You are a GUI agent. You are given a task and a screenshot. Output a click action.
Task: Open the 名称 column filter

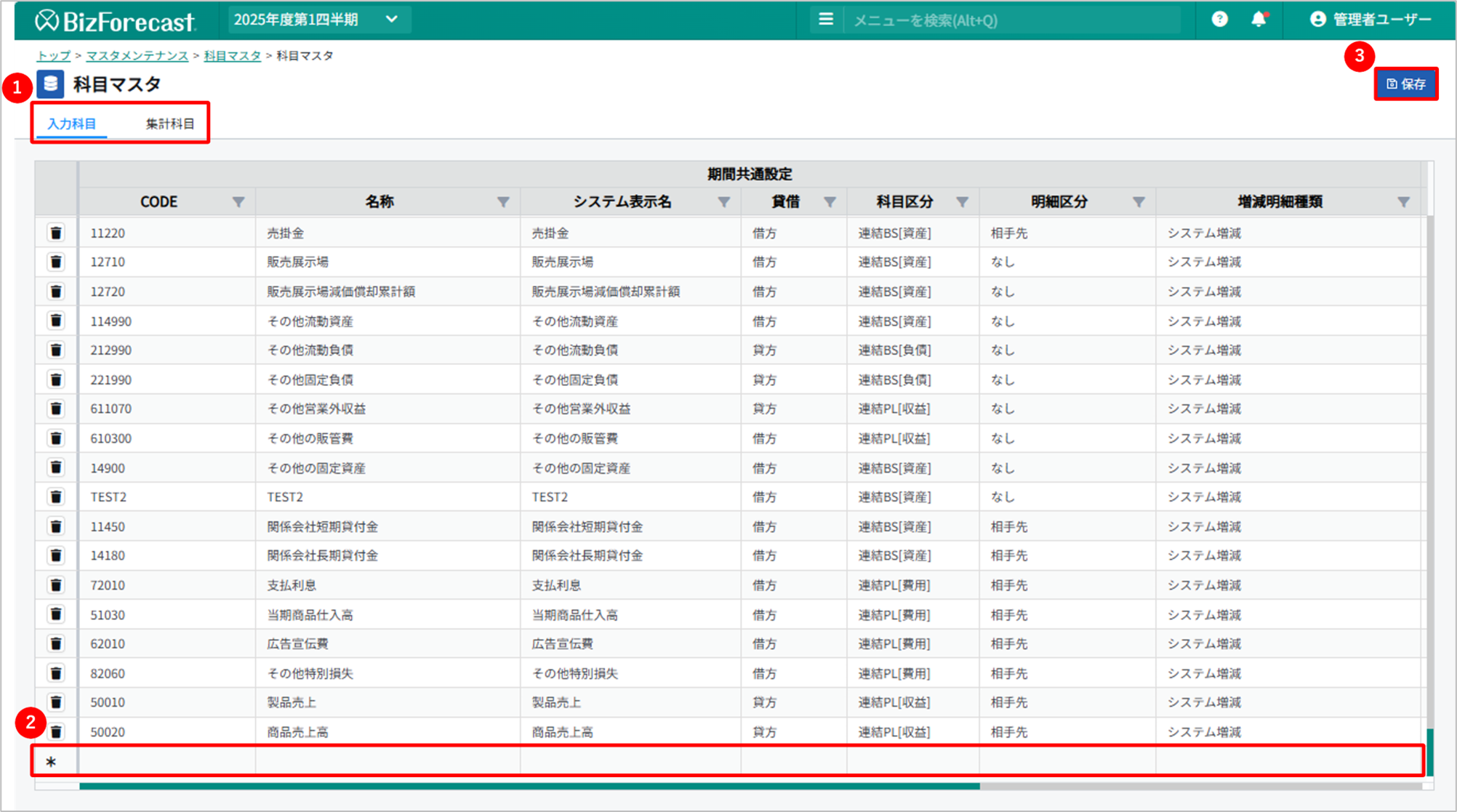(x=503, y=202)
